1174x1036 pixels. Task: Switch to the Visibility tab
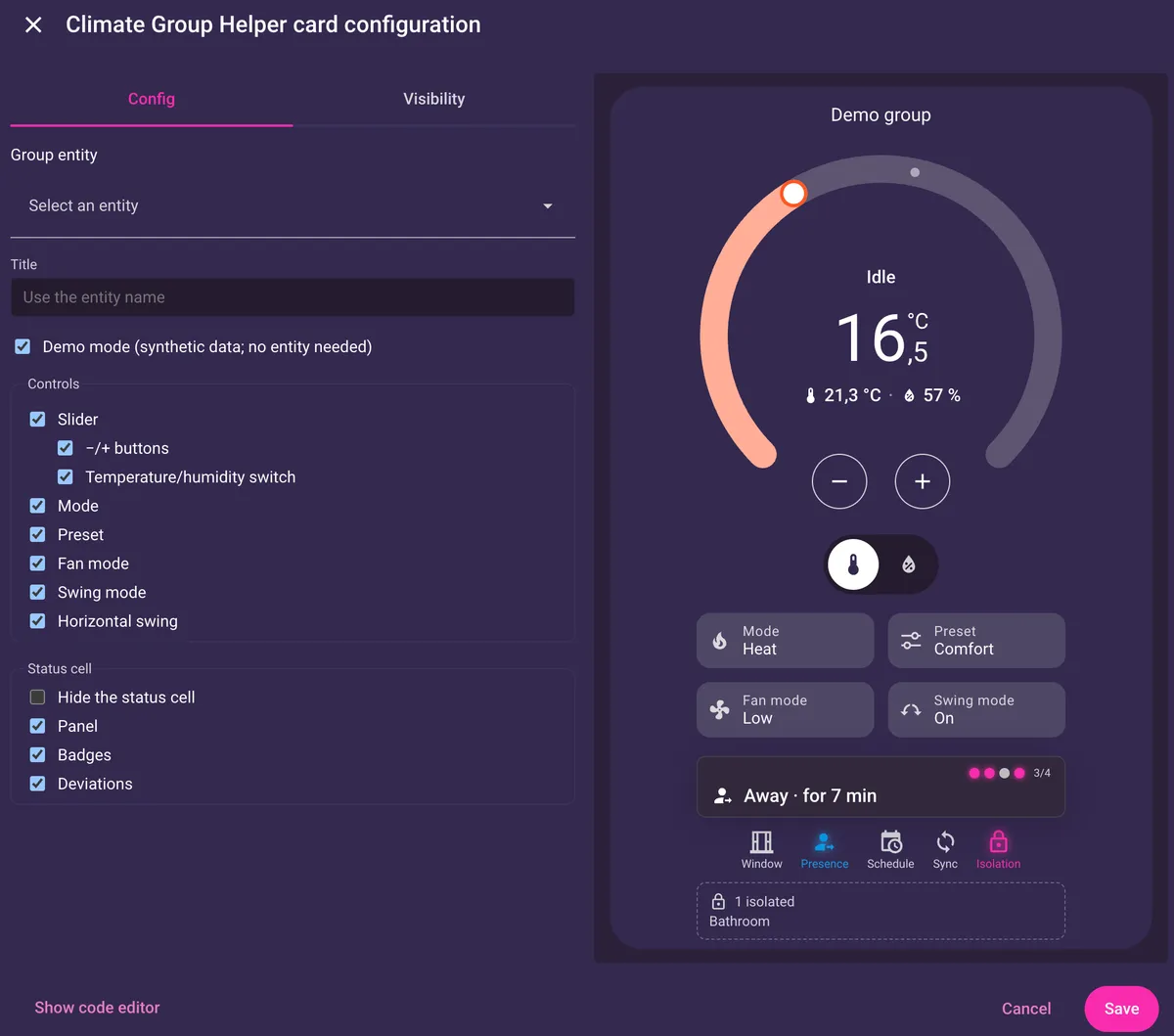[434, 99]
